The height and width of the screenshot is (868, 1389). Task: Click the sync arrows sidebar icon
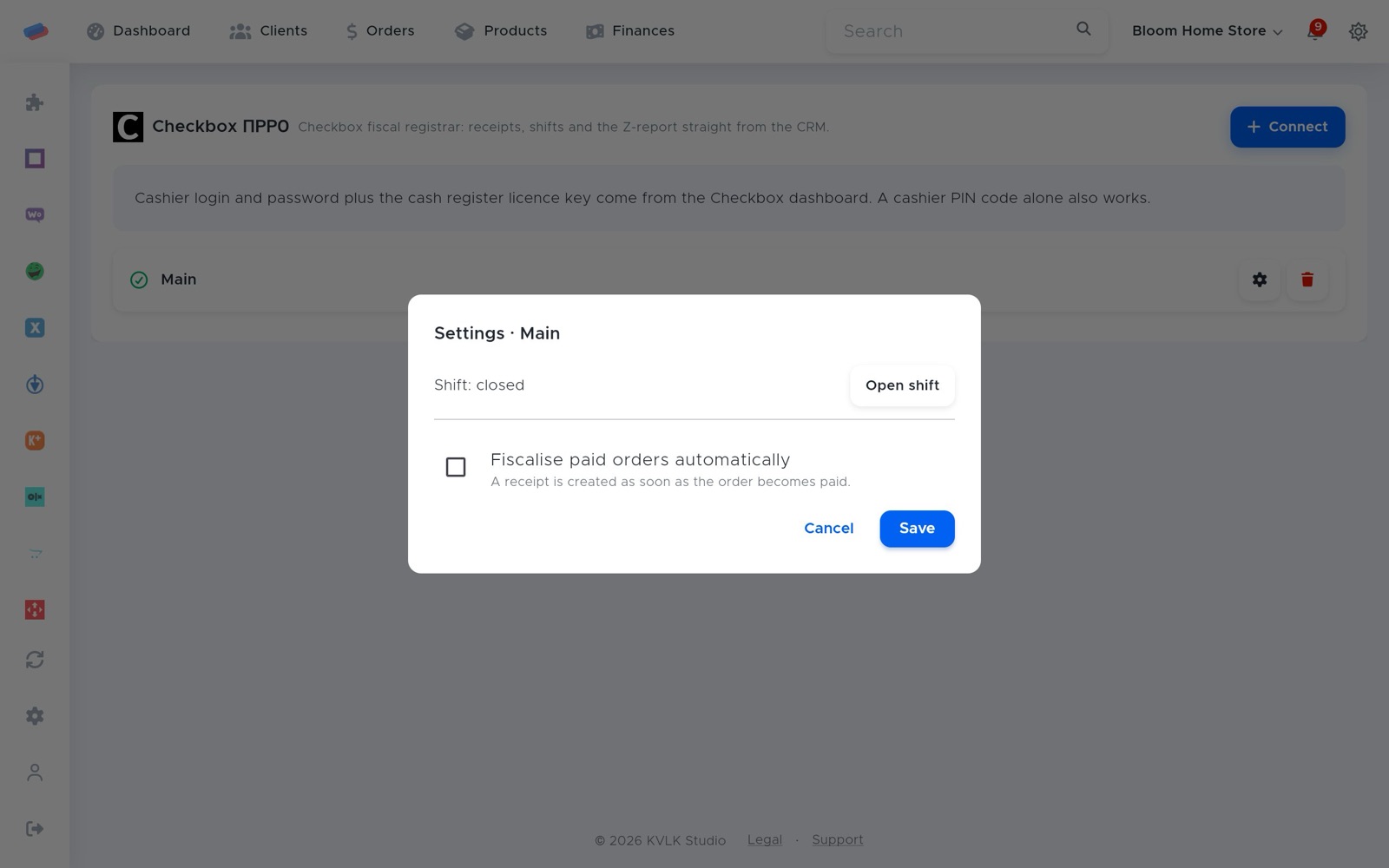35,660
